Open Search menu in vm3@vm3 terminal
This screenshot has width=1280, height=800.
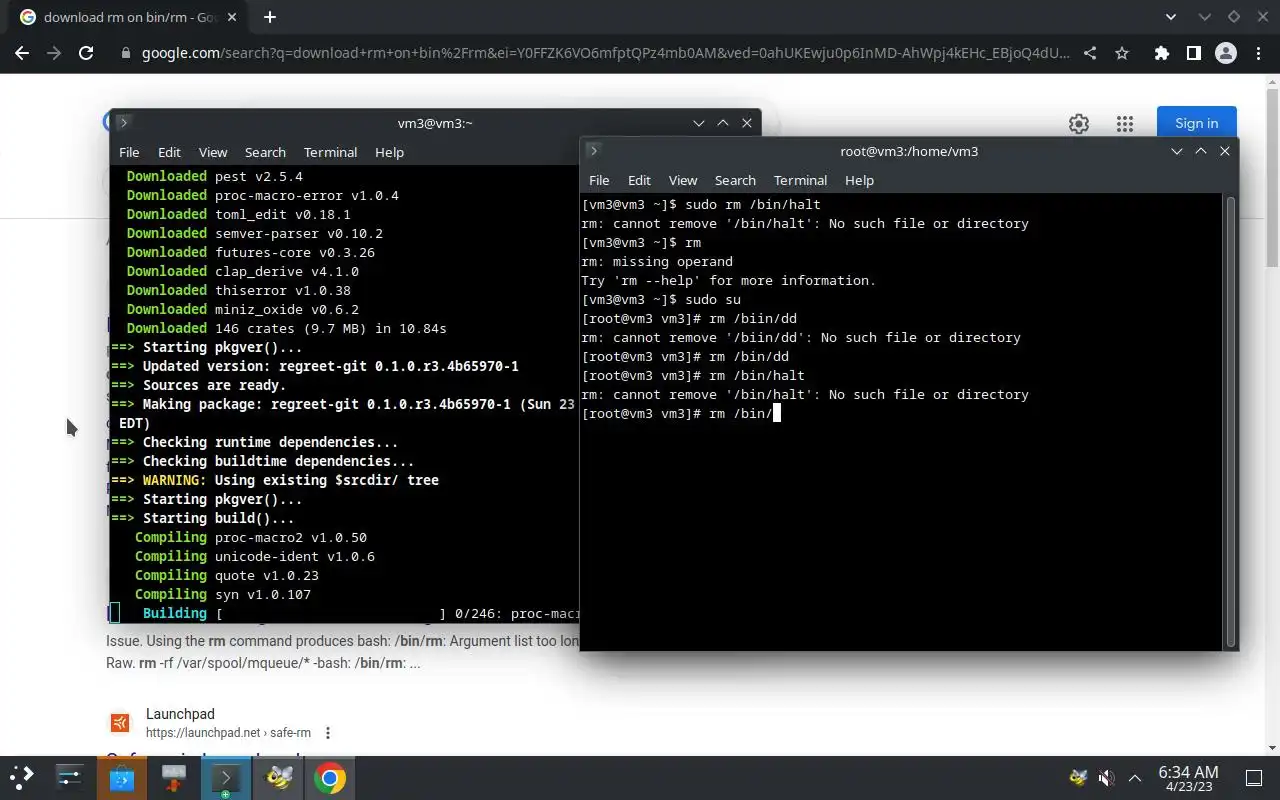(x=265, y=152)
